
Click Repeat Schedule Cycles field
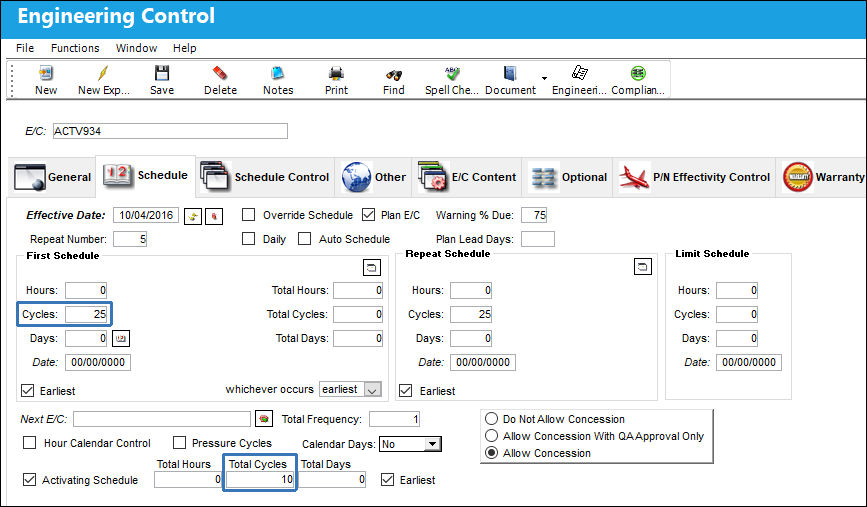pyautogui.click(x=471, y=314)
